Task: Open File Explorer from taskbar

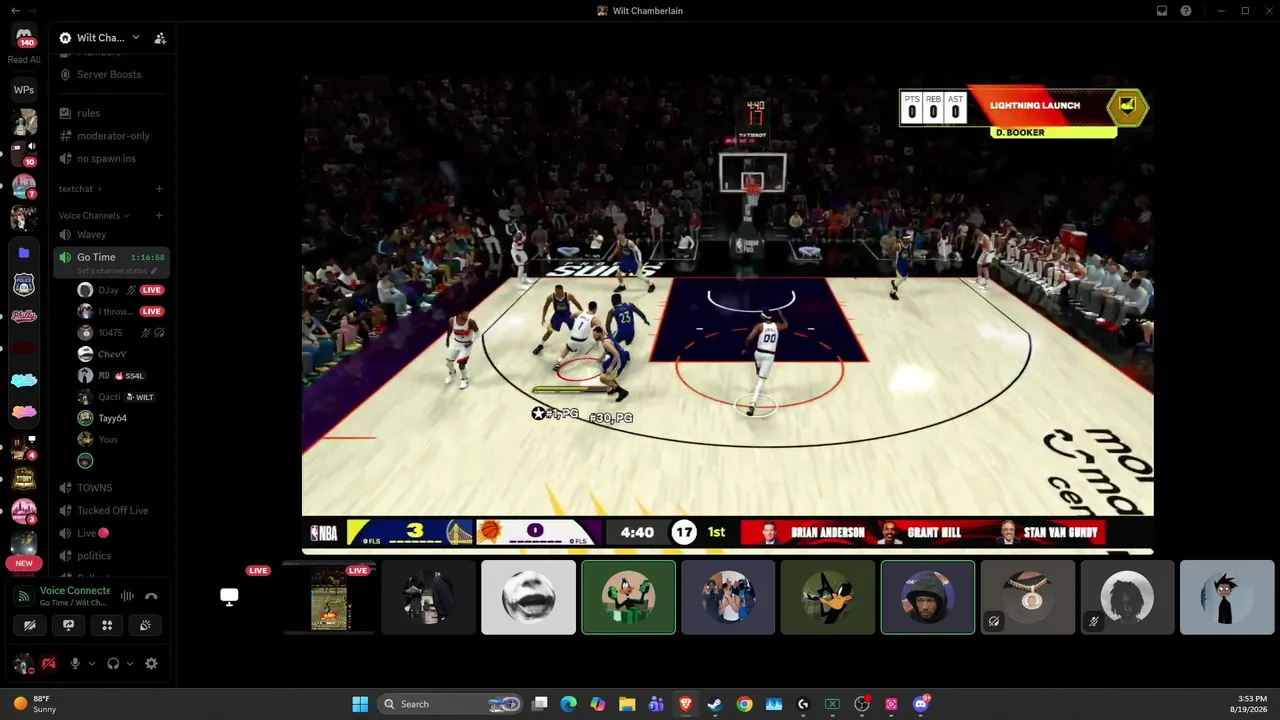Action: [627, 704]
